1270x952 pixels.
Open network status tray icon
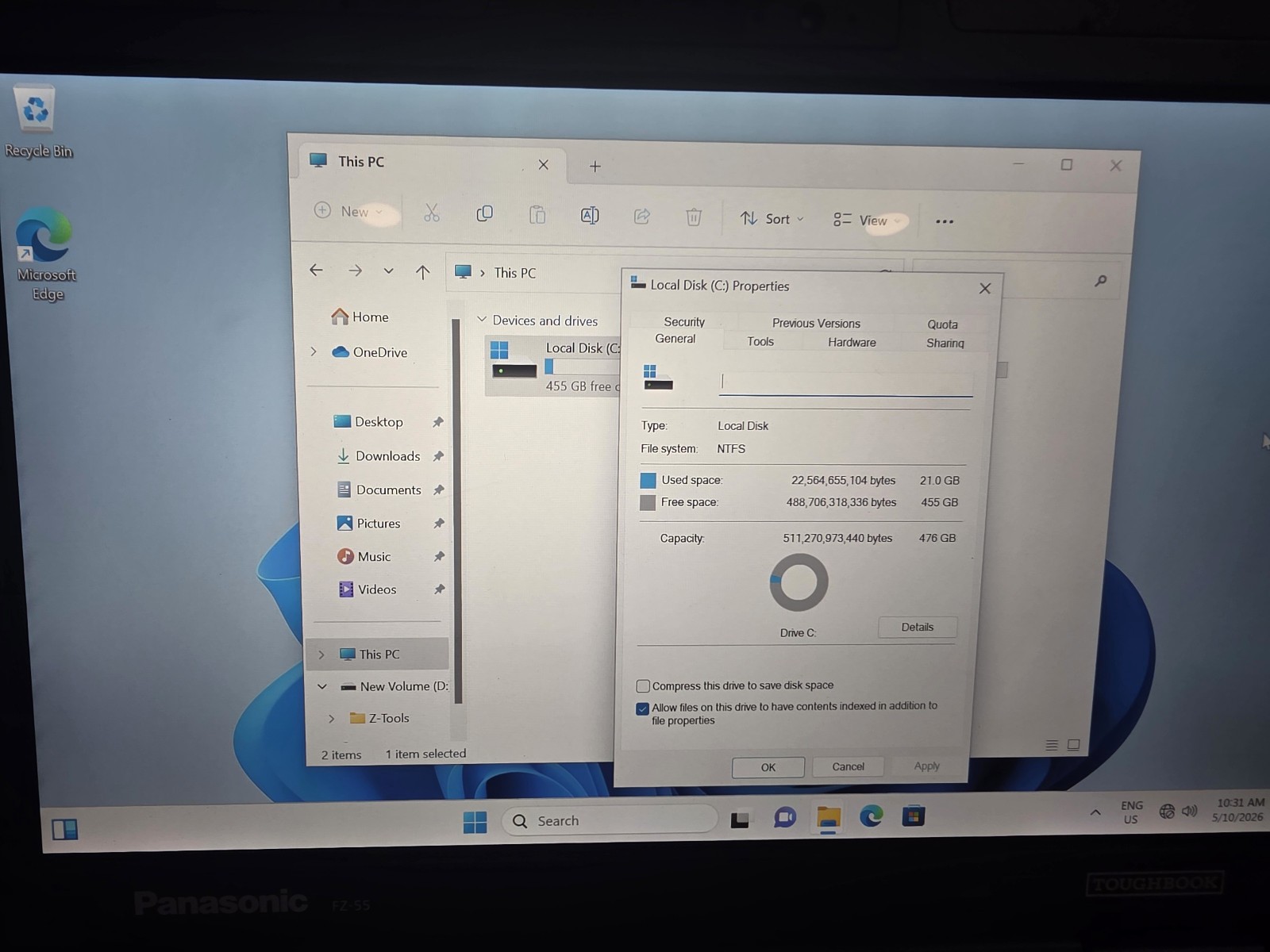1167,811
